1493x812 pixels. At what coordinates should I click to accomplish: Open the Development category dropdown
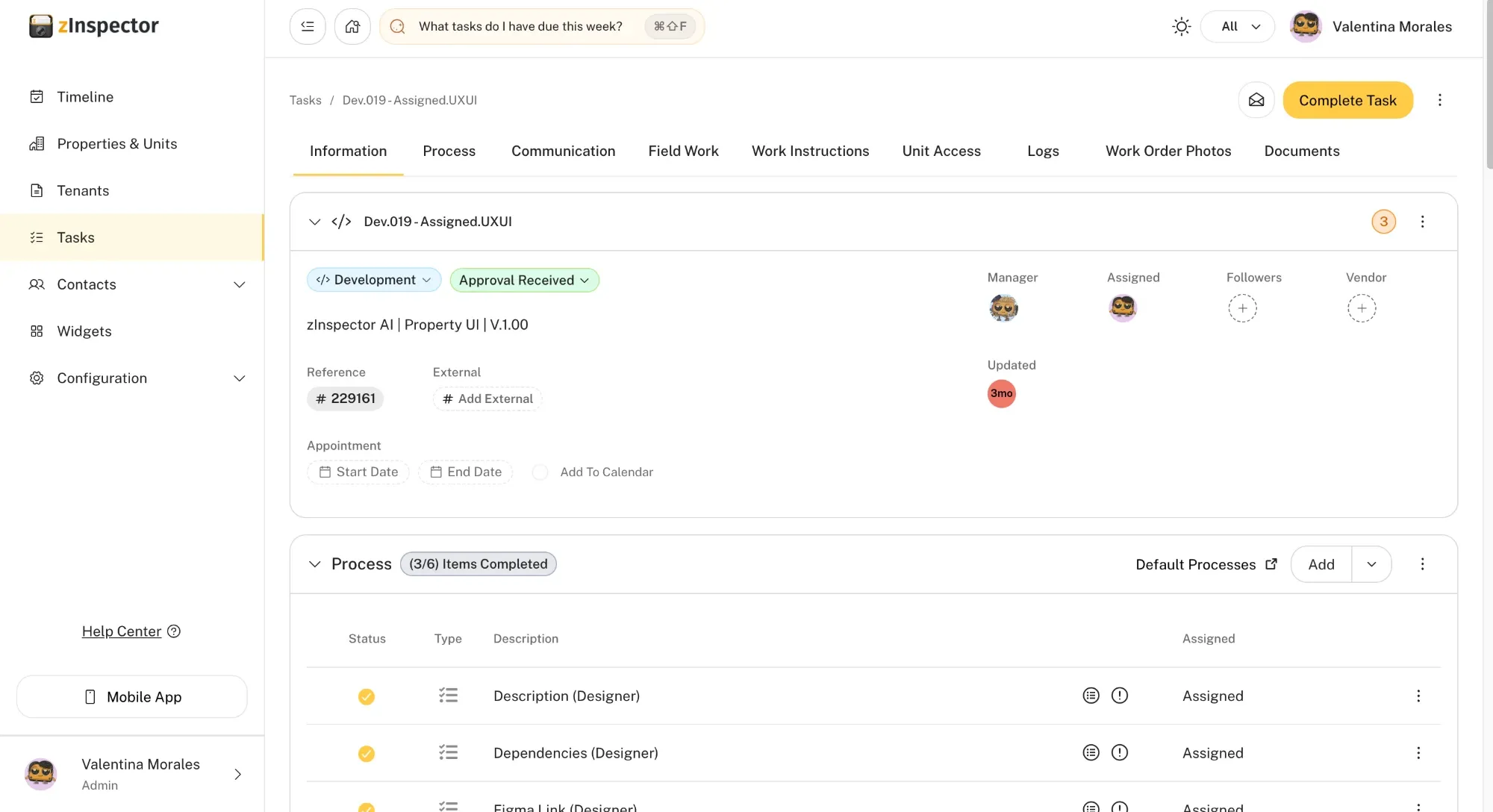[x=374, y=280]
